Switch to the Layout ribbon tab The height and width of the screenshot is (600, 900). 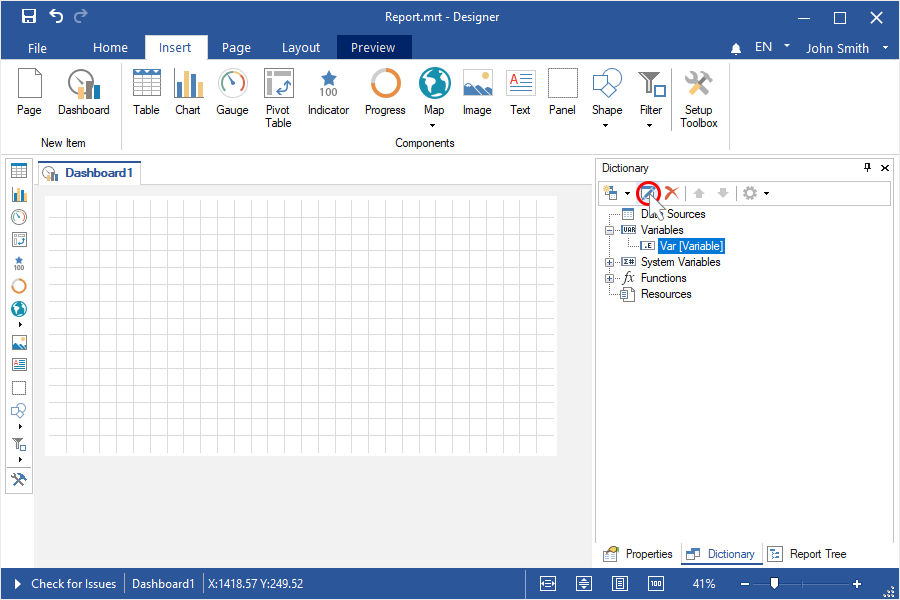(301, 48)
